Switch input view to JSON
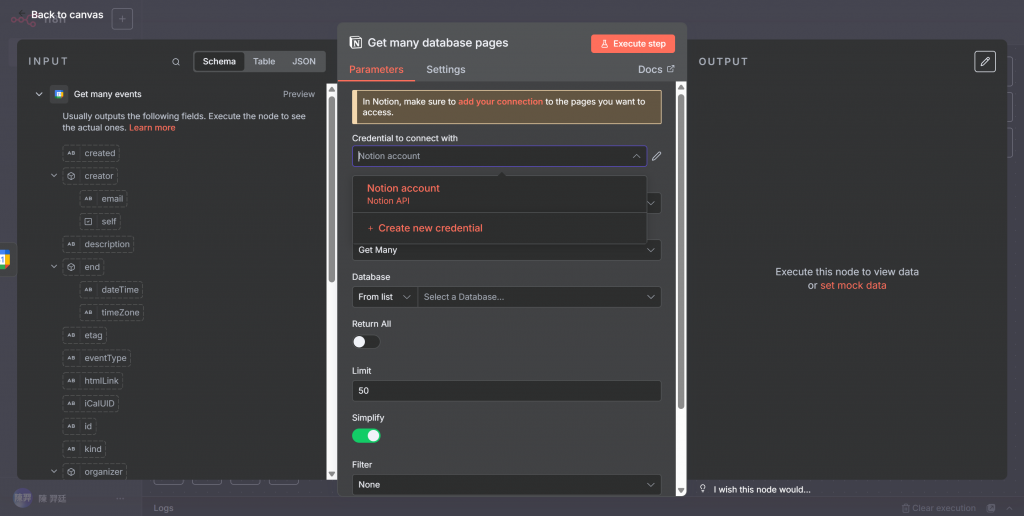Screen dimensions: 1024x516 [304, 61]
